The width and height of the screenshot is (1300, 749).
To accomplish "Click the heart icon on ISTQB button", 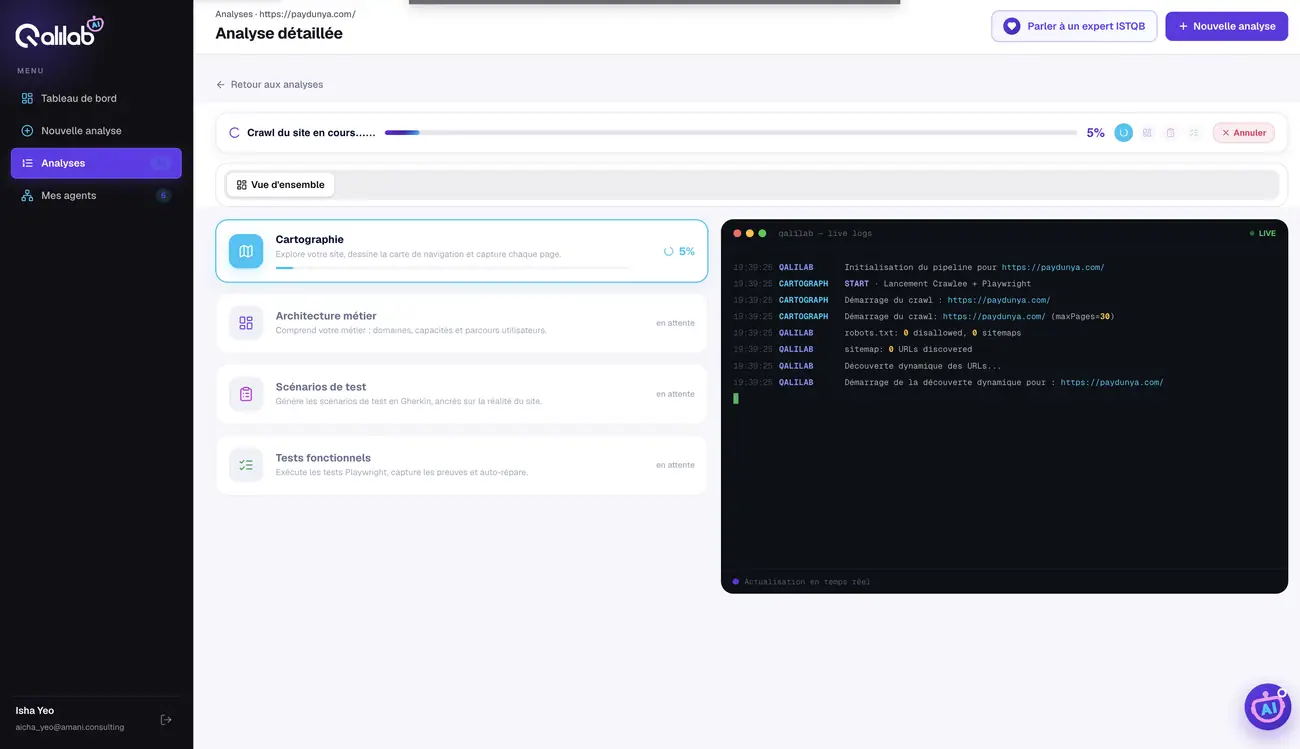I will 1012,26.
